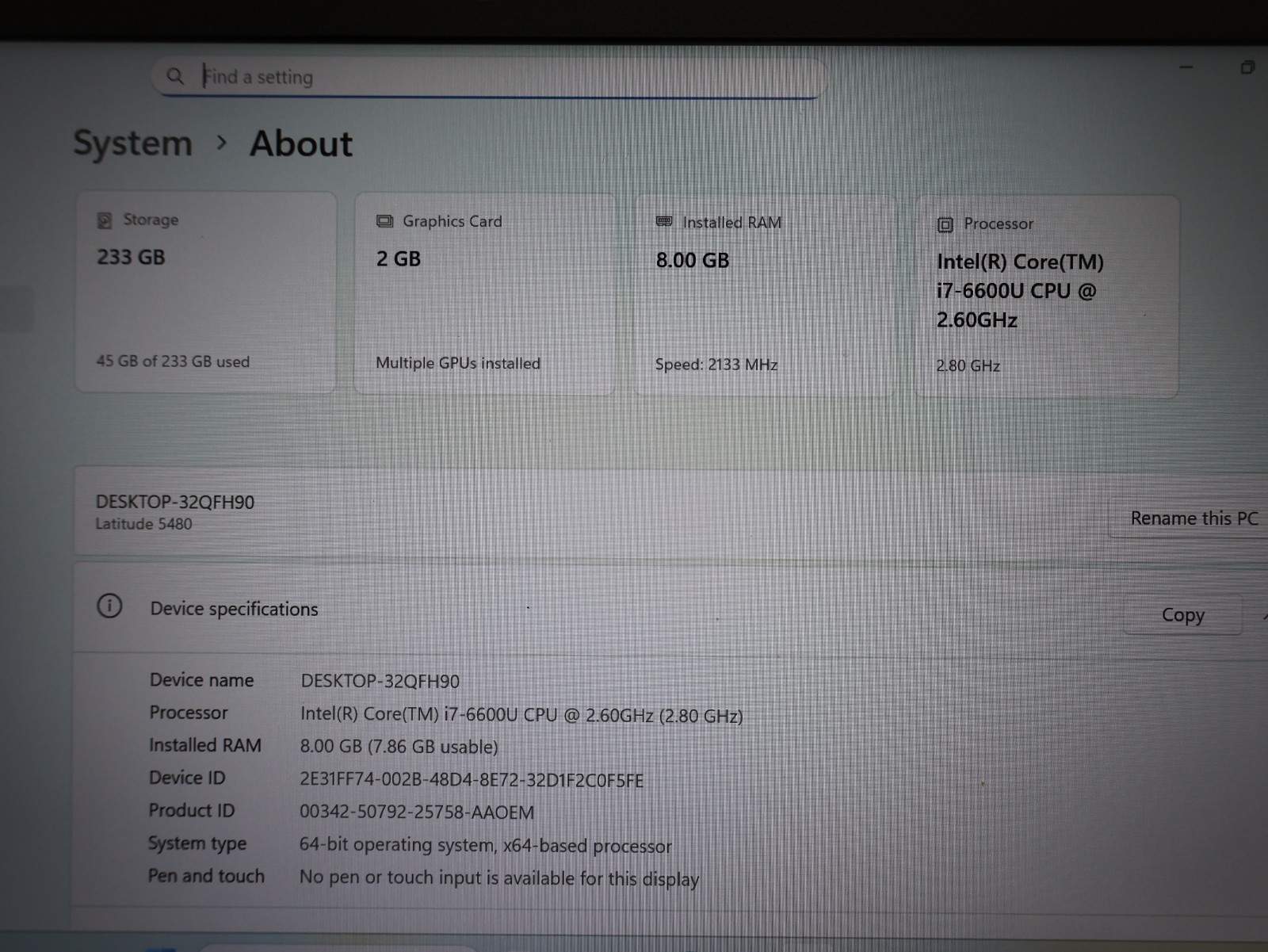Select the Device ID value
Screen dimensions: 1268x952
pyautogui.click(x=472, y=780)
